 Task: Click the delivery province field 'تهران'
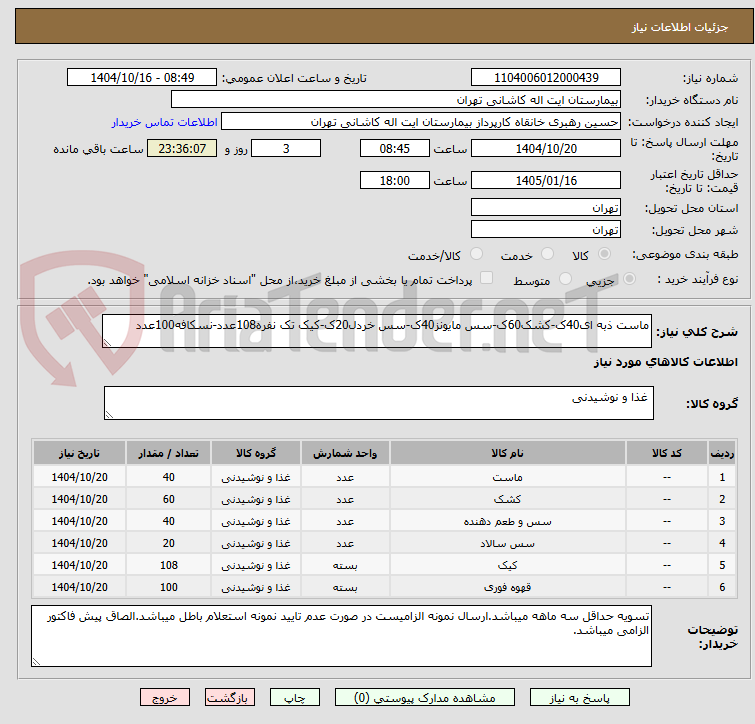click(546, 207)
